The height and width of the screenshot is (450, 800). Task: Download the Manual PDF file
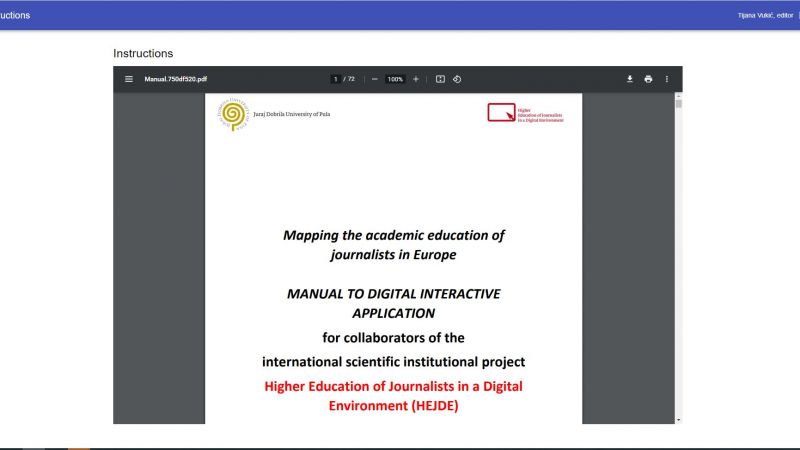[x=630, y=79]
